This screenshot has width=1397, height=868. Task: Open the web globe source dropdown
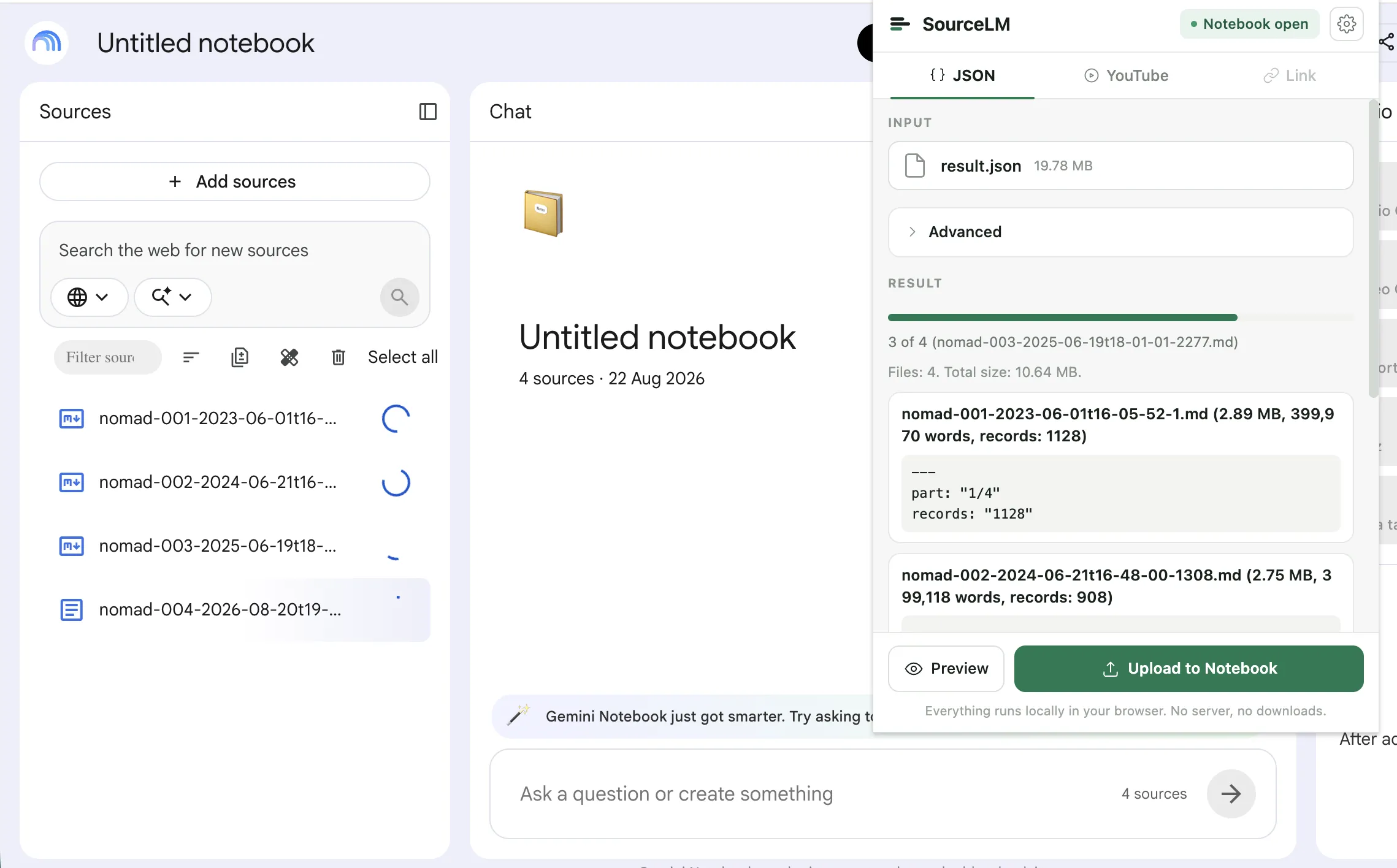[x=89, y=297]
